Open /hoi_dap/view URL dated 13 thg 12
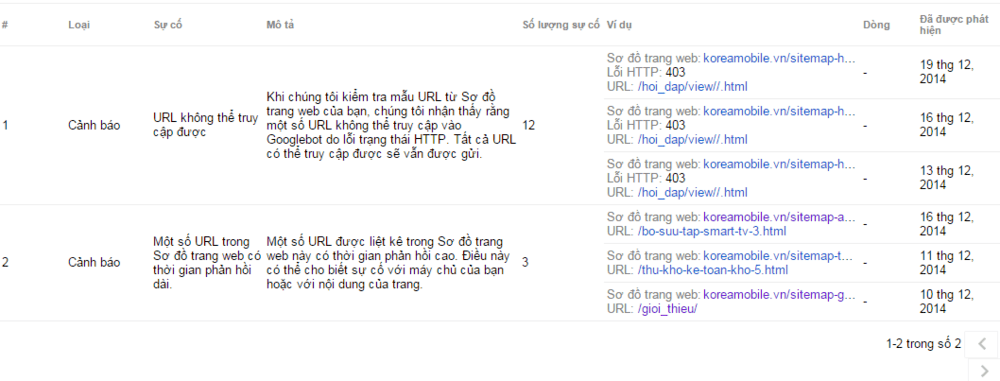This screenshot has width=1000, height=381. click(692, 191)
